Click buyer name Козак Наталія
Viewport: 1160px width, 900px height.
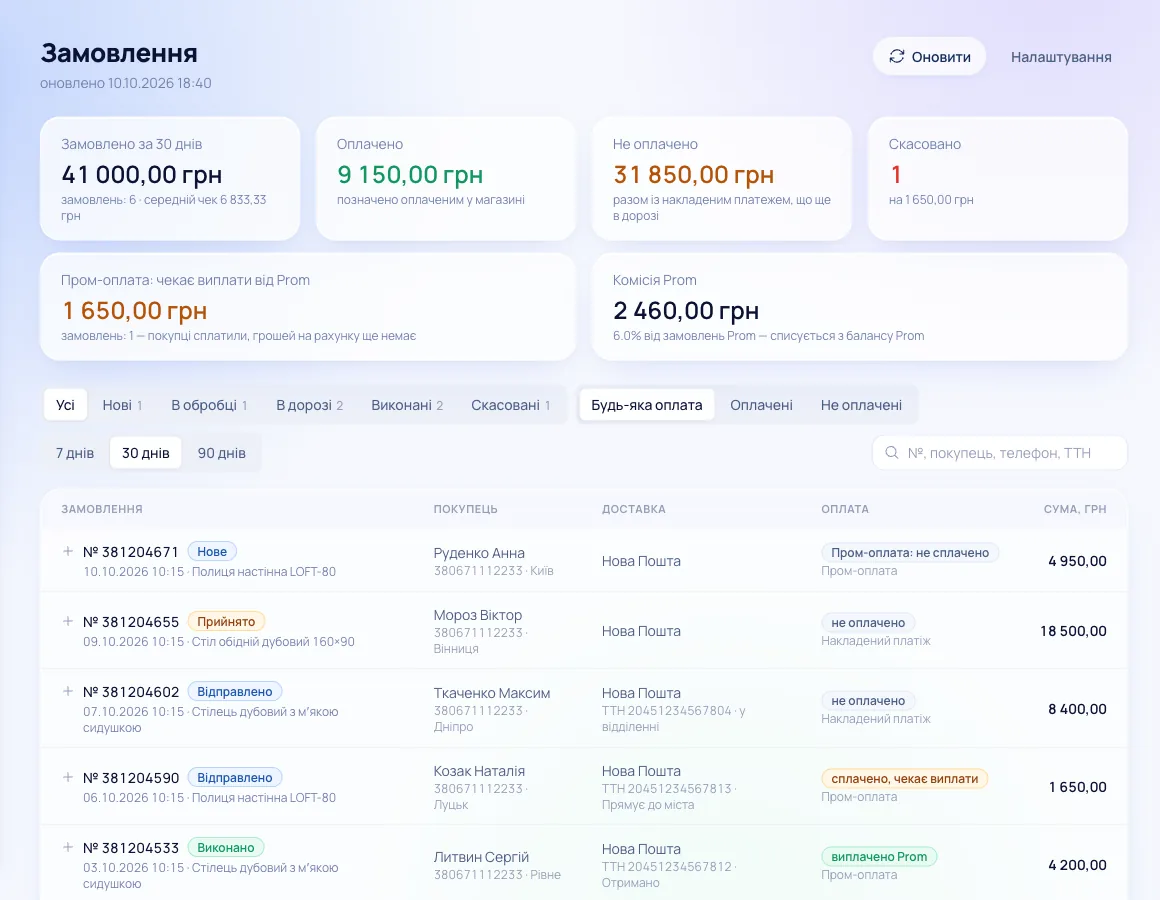(x=479, y=771)
